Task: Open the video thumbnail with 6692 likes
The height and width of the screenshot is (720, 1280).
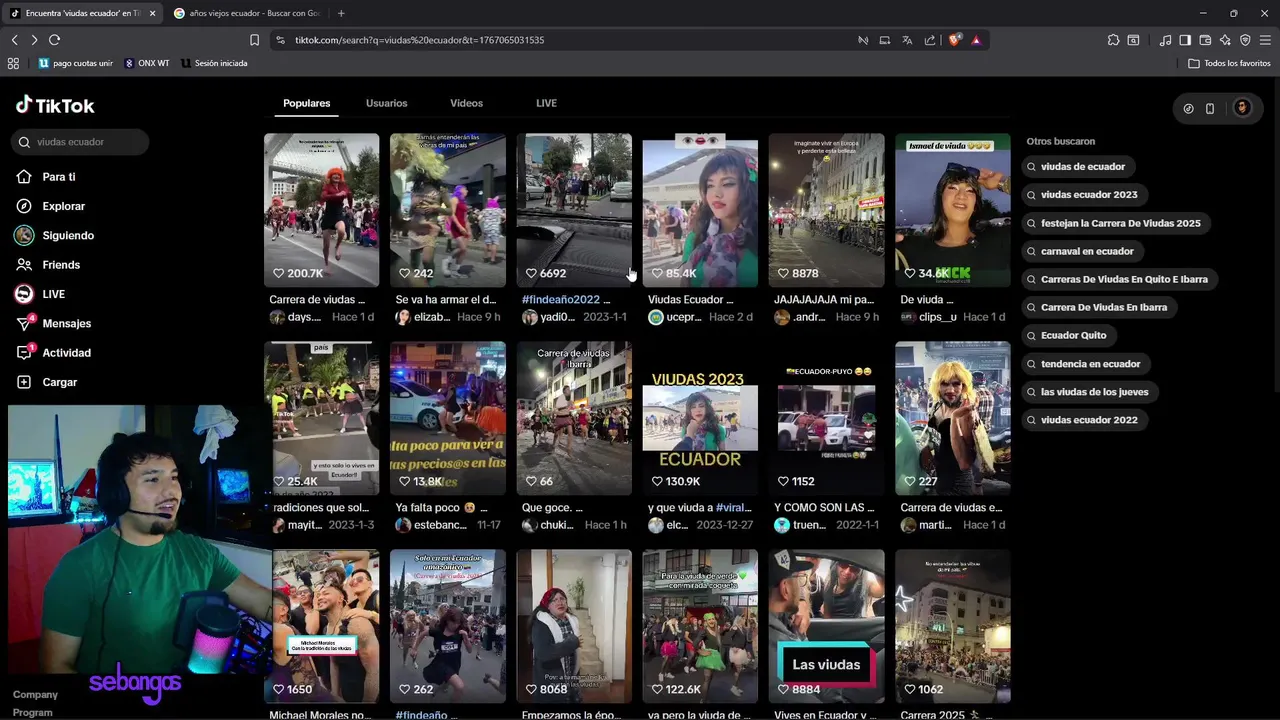Action: click(x=574, y=210)
